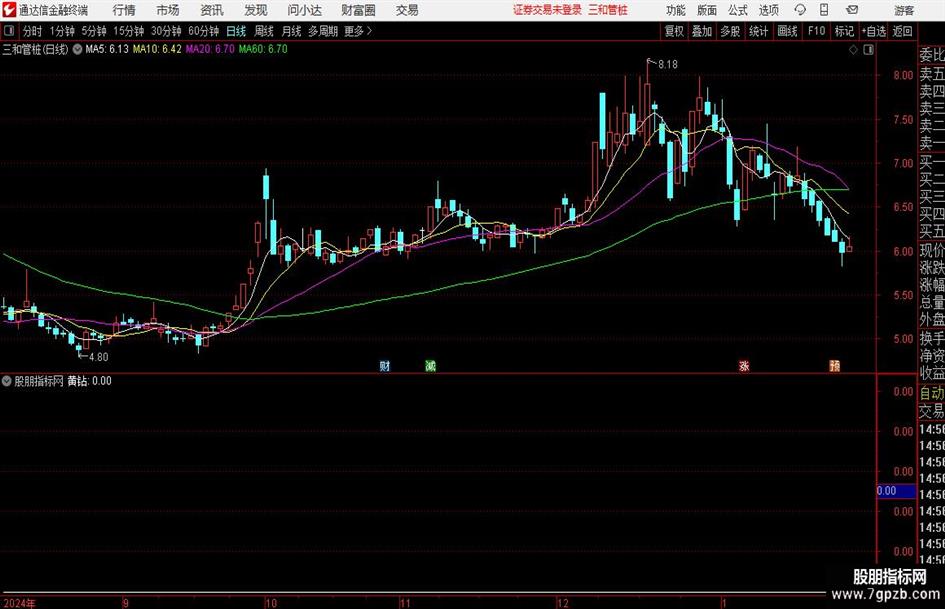Open the 多周期 multi-period view
The width and height of the screenshot is (945, 609).
point(323,31)
